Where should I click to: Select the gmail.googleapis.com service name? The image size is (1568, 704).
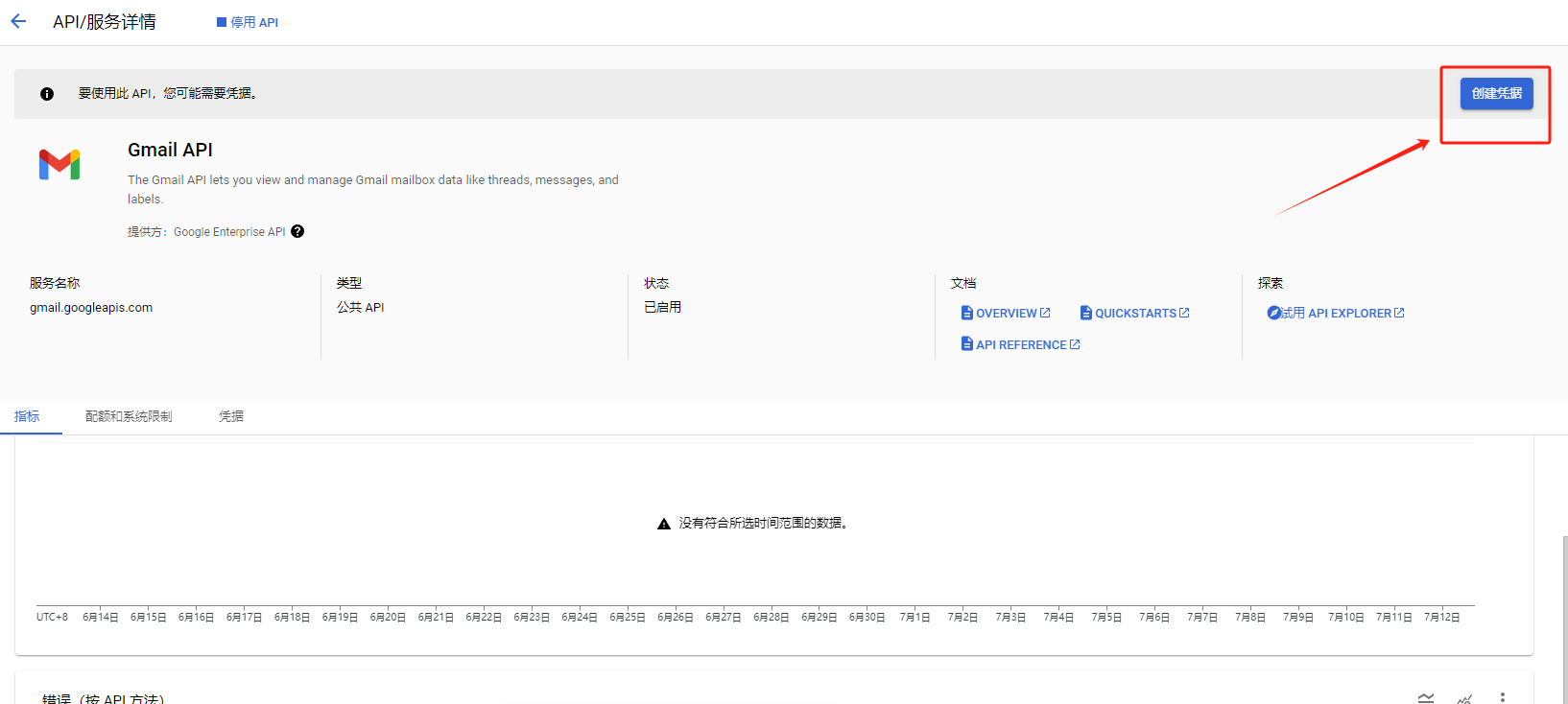click(x=91, y=308)
